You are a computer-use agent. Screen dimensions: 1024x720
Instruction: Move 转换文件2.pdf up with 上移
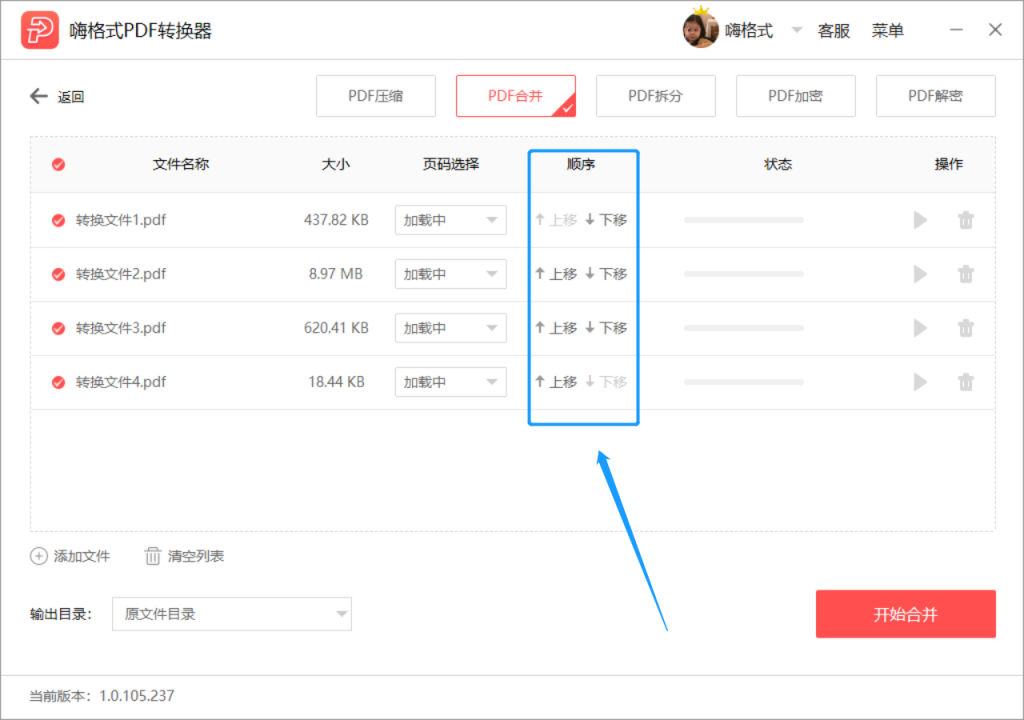pos(556,274)
